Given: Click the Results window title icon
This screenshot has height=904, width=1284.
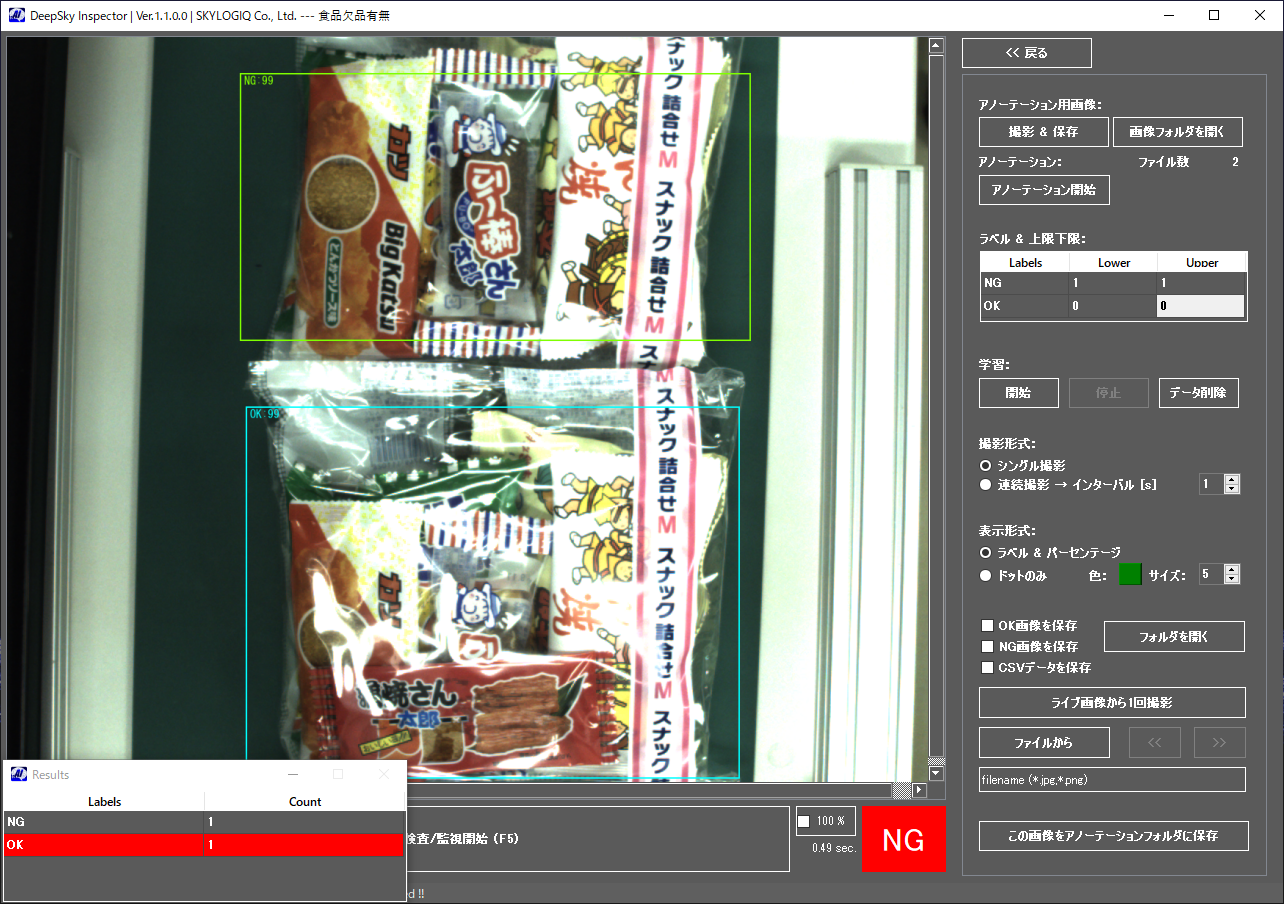Looking at the screenshot, I should tap(19, 775).
